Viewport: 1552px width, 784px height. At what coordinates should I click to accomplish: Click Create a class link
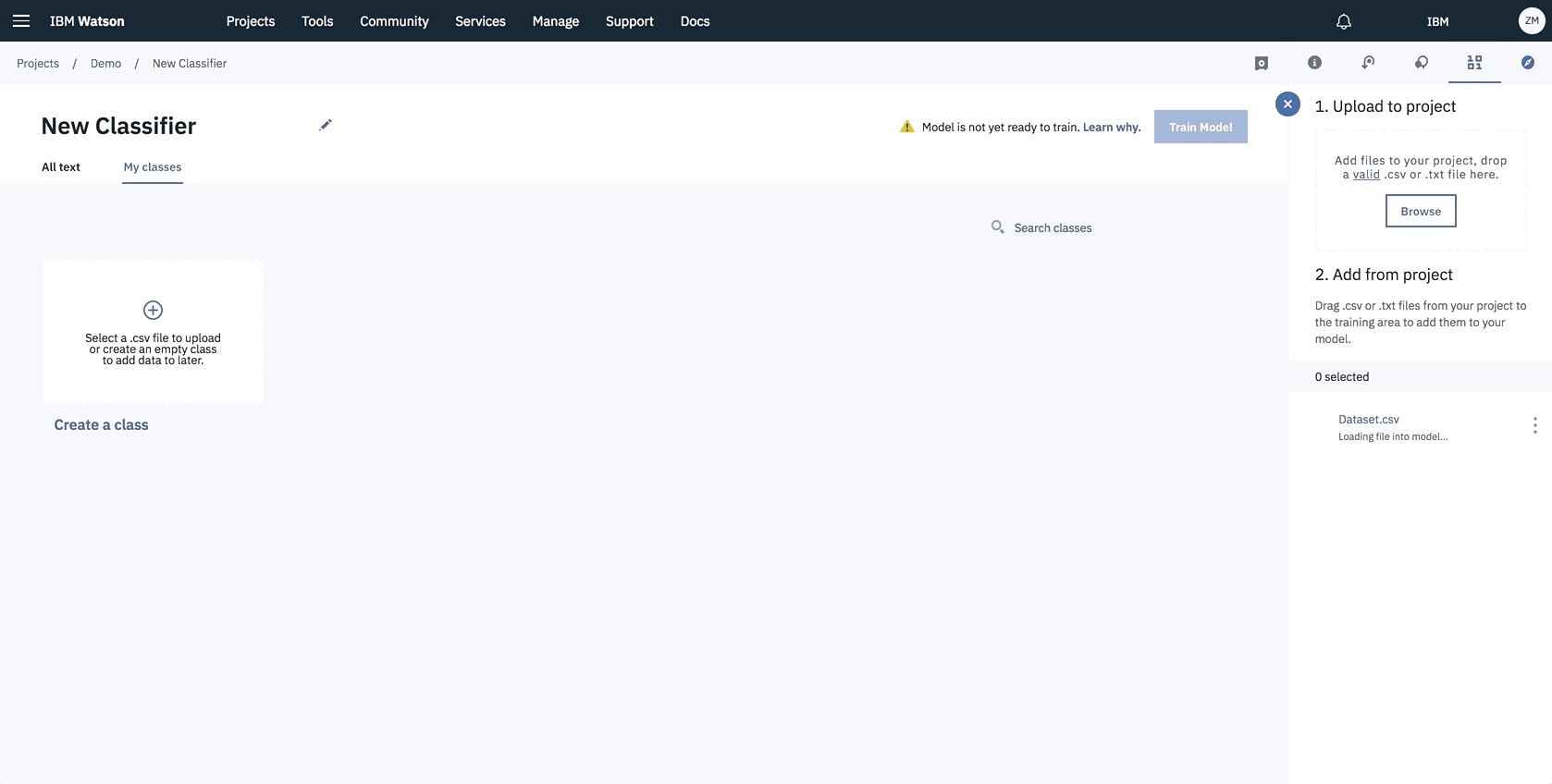[x=101, y=424]
